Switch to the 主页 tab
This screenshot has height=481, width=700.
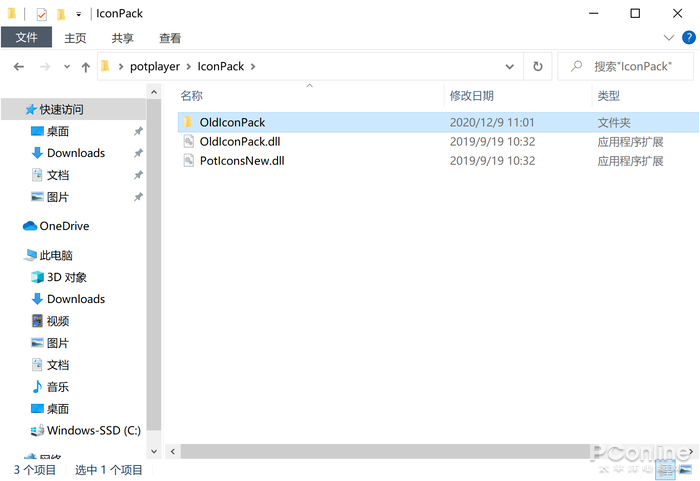tap(75, 38)
